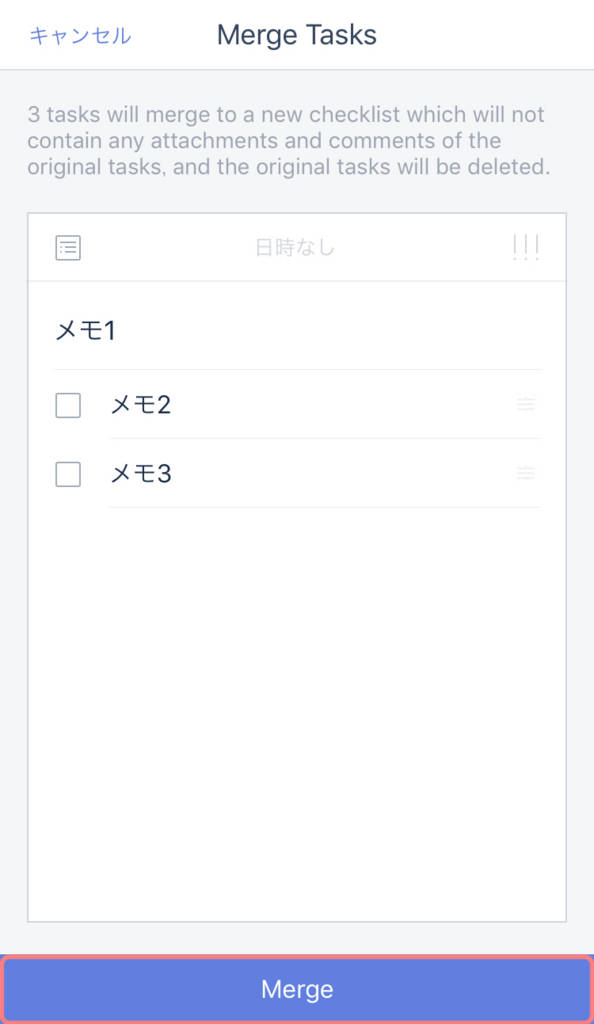Screen dimensions: 594x1024
Task: Check the checkbox next to メモ2
Action: pyautogui.click(x=67, y=405)
